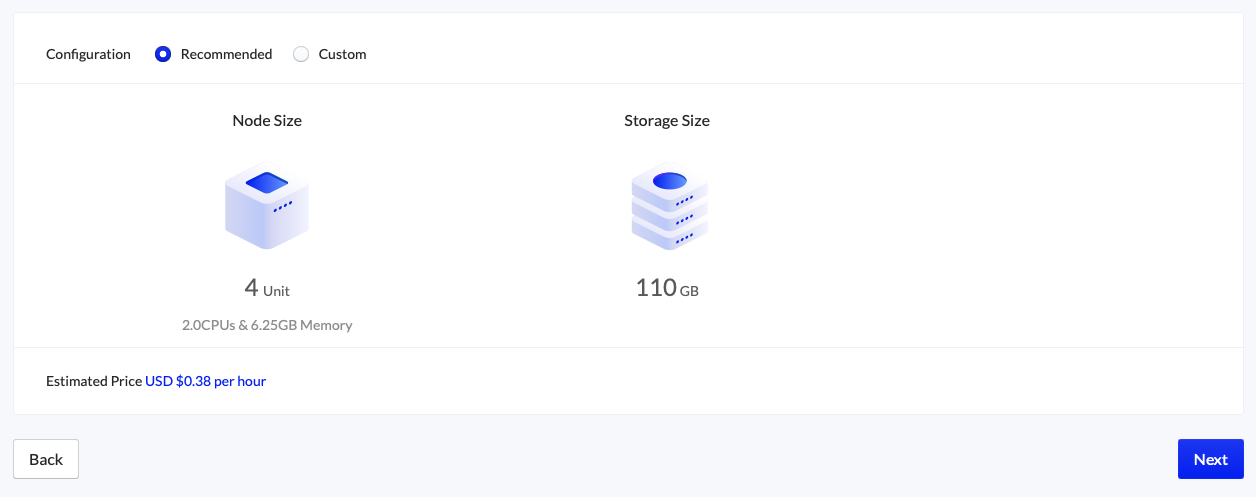Click the Estimated Price label
The width and height of the screenshot is (1256, 497).
pyautogui.click(x=94, y=381)
